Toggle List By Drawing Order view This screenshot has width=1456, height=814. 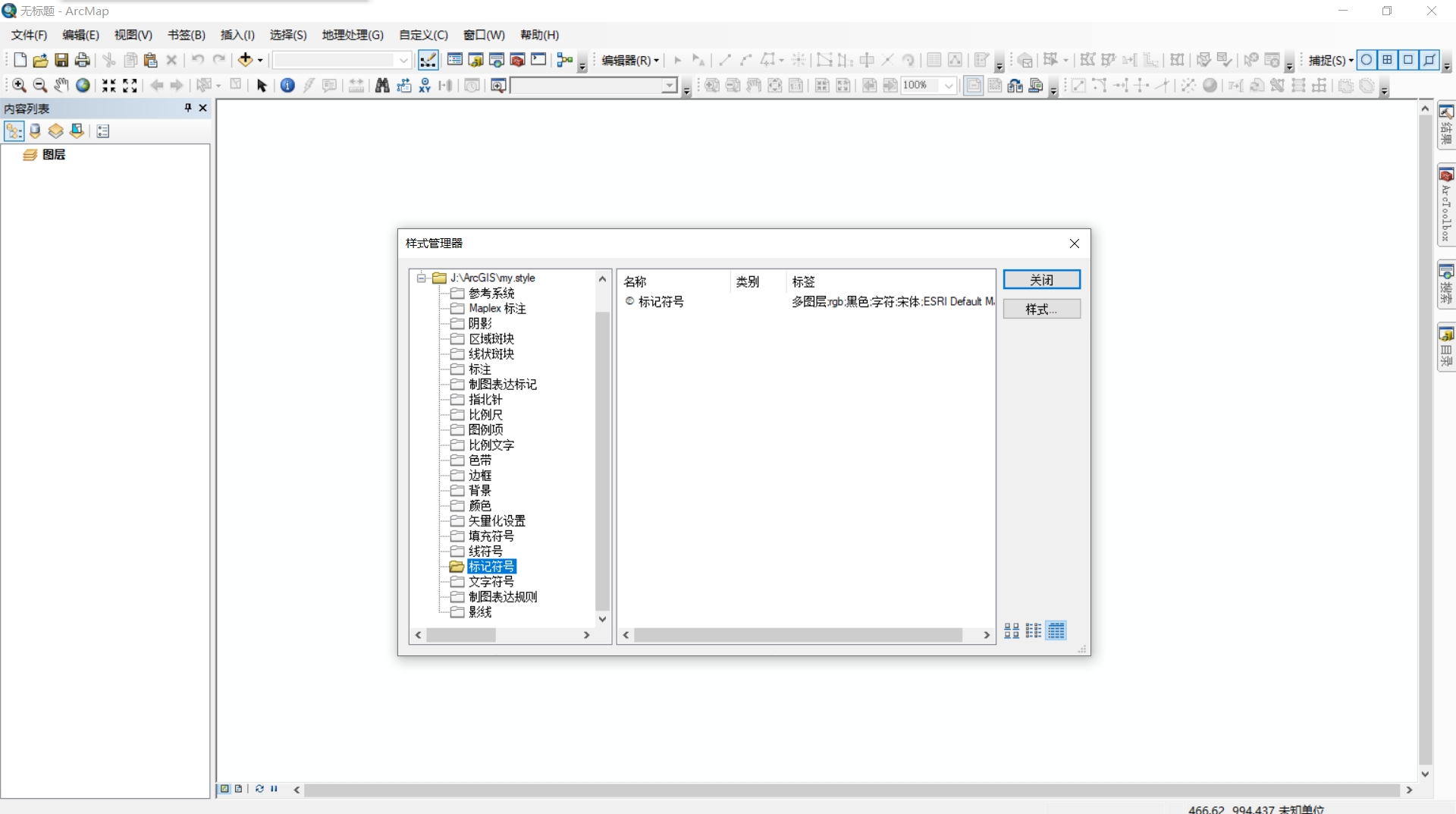tap(14, 131)
